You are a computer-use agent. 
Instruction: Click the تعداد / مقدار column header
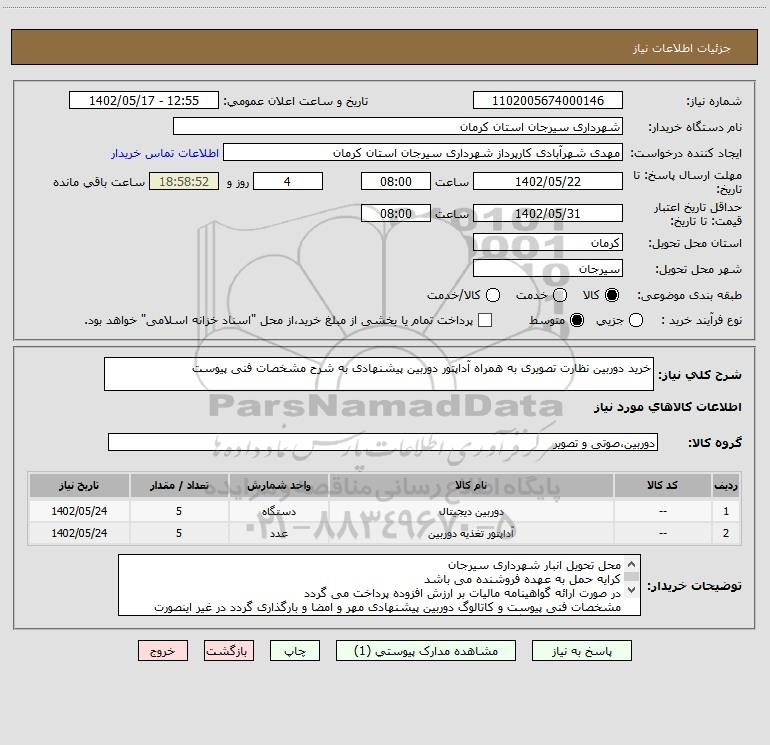(x=179, y=486)
